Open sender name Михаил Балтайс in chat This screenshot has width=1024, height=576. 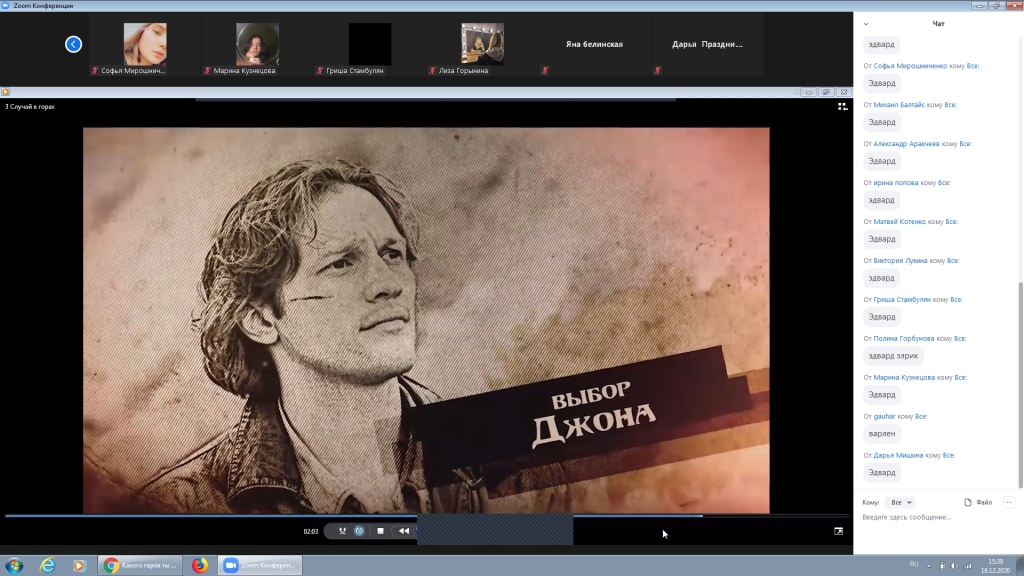click(899, 104)
